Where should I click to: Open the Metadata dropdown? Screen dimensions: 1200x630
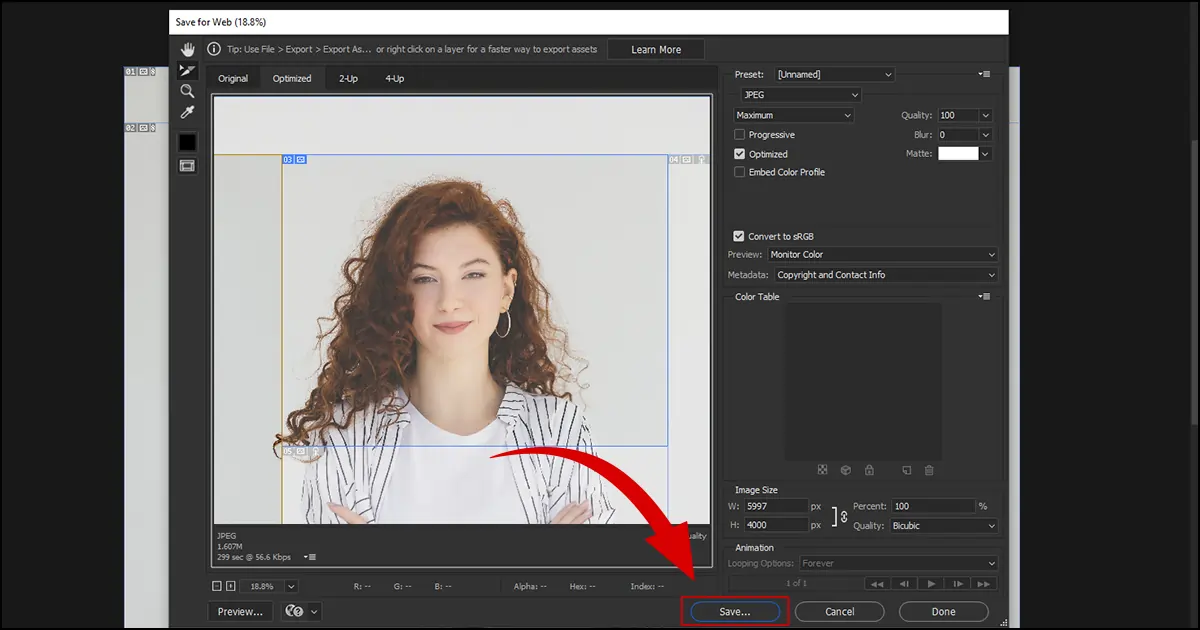(x=884, y=274)
